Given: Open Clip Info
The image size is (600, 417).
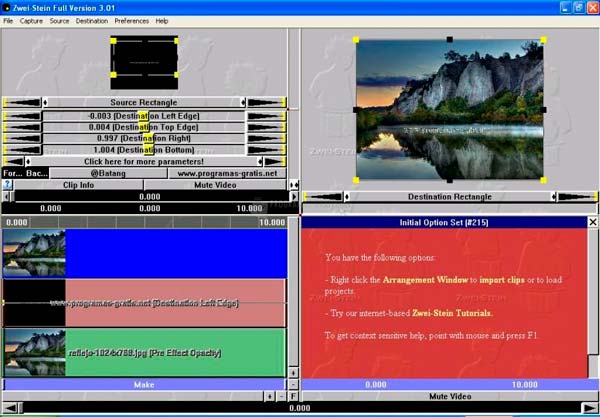Looking at the screenshot, I should pos(78,185).
